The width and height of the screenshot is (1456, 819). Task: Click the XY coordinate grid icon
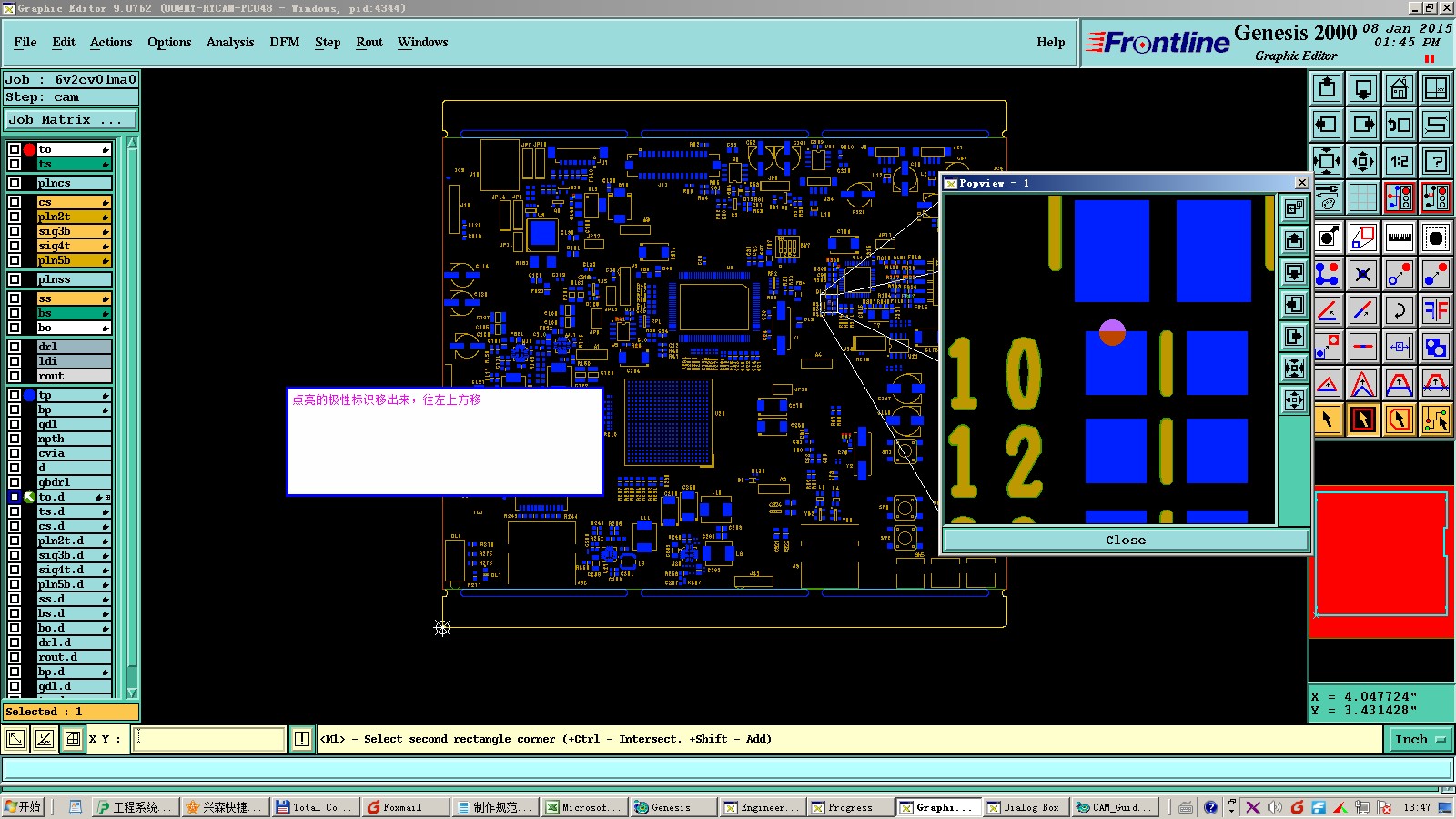(1436, 88)
